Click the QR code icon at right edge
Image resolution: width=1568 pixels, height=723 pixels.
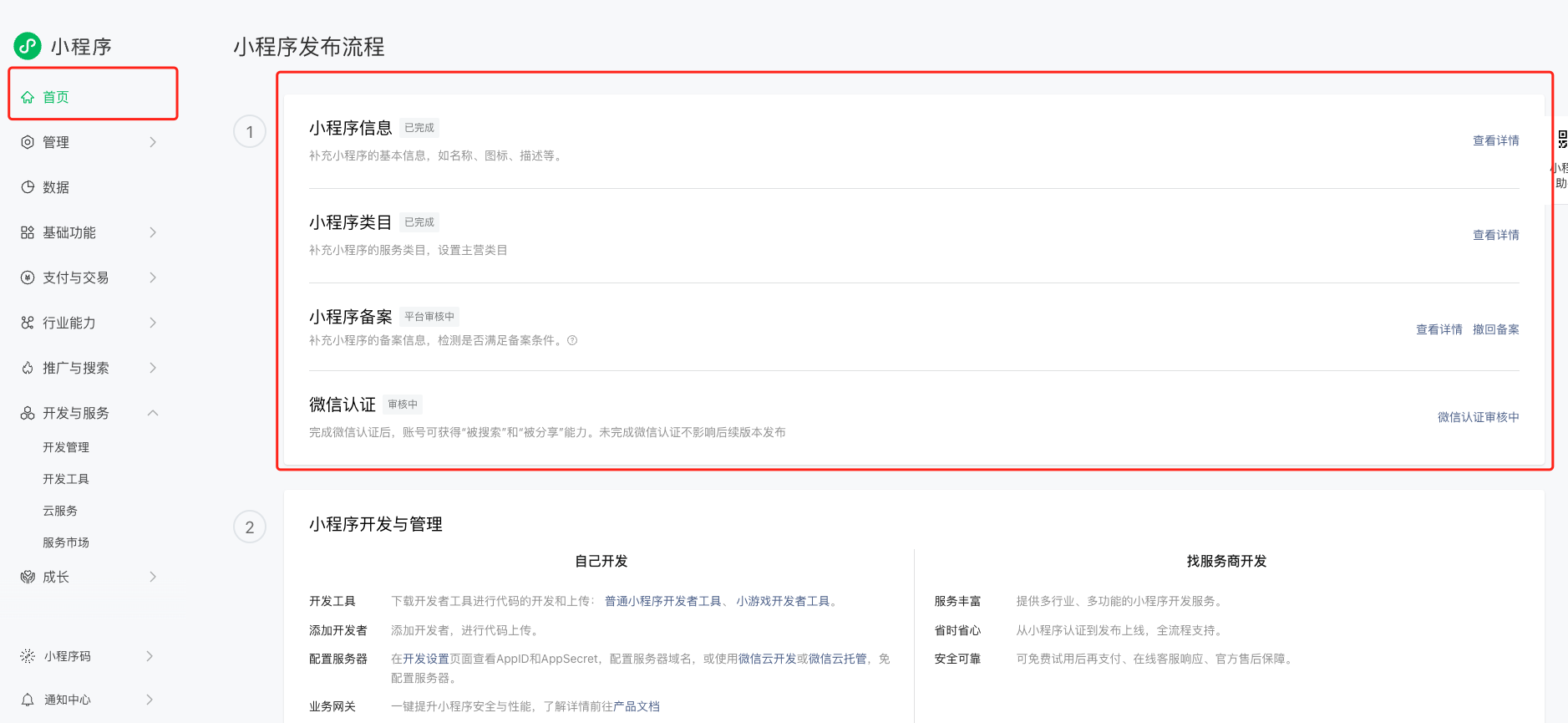pyautogui.click(x=1562, y=140)
